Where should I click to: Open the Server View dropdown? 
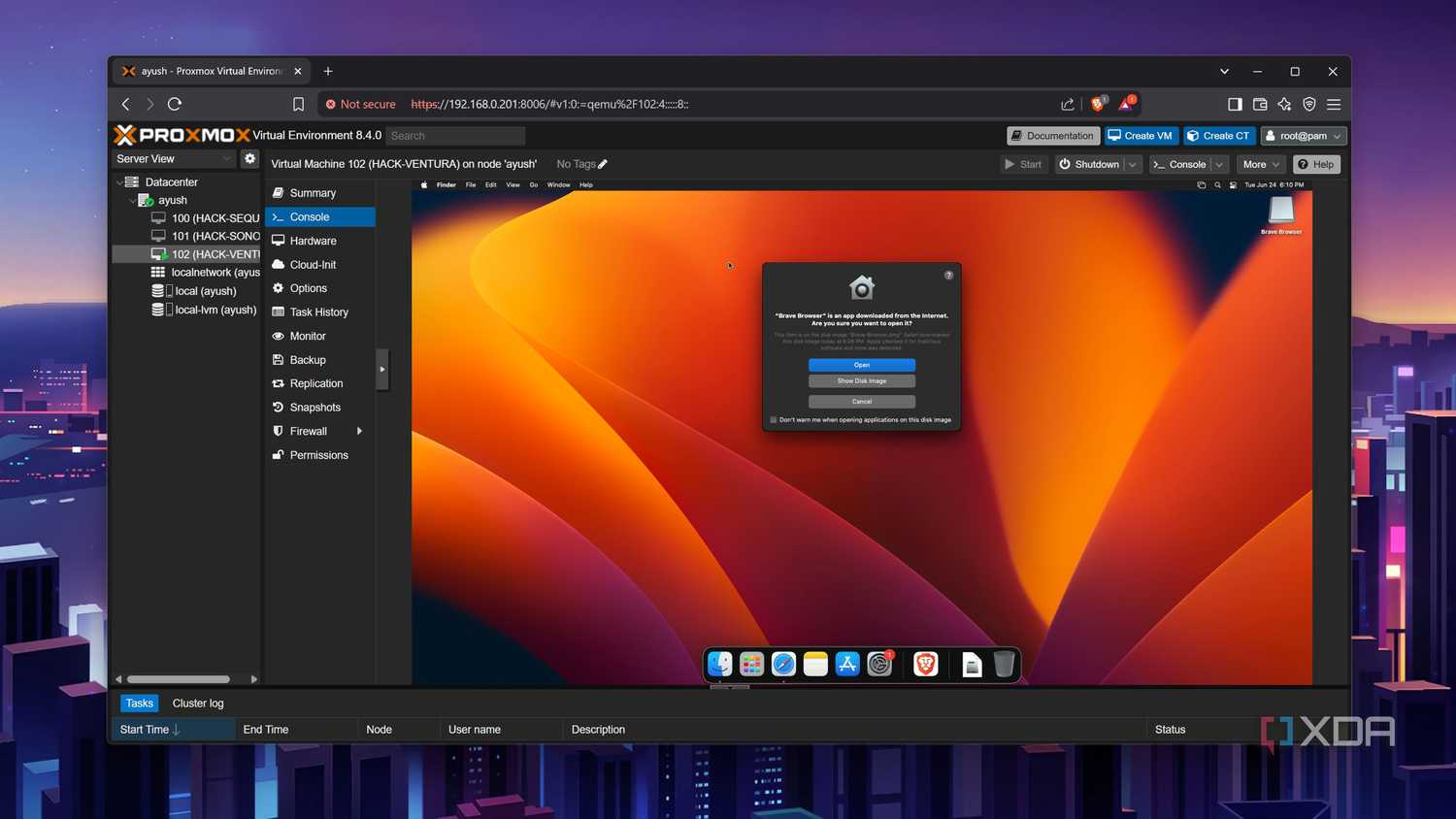(x=174, y=158)
